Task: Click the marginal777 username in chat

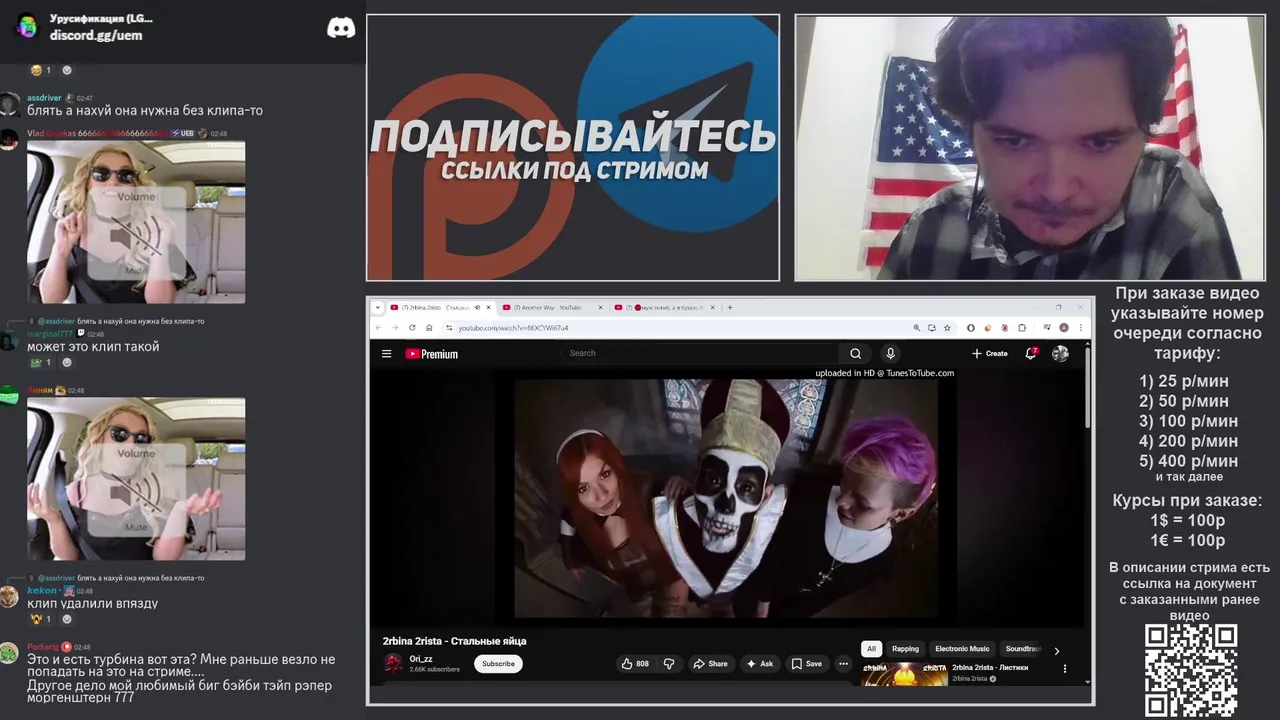Action: click(x=50, y=334)
